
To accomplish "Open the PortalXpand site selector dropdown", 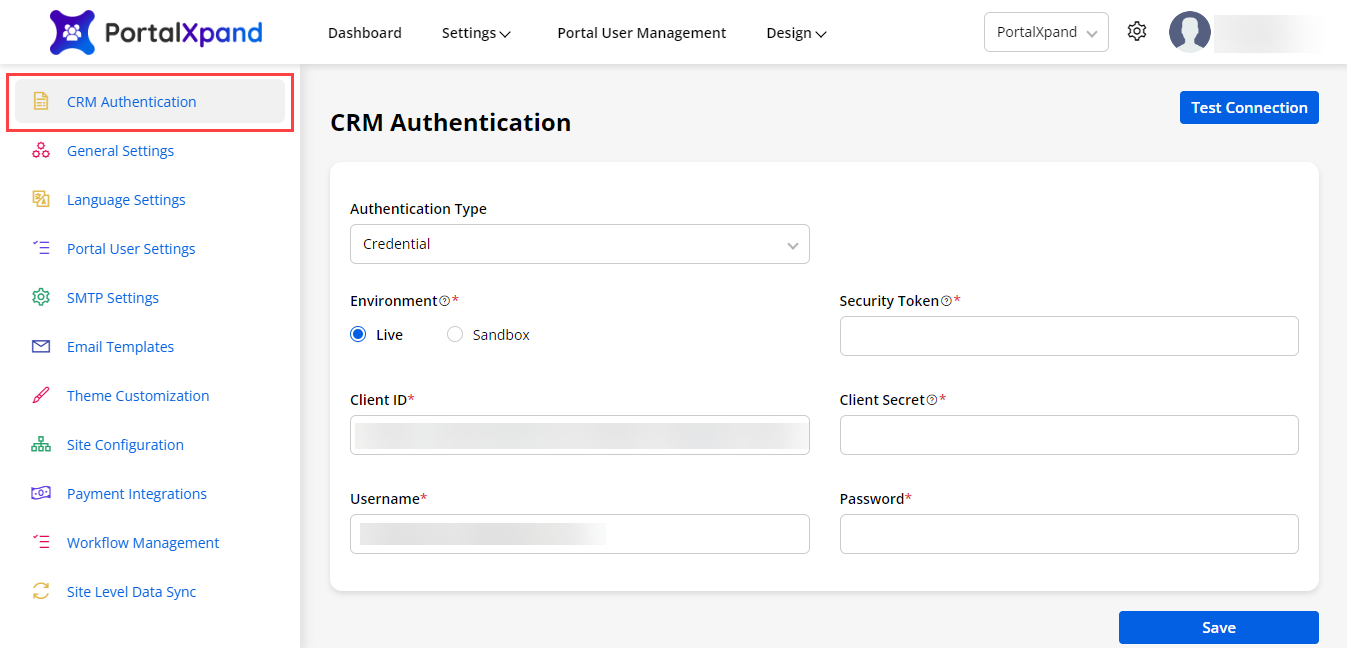I will coord(1045,32).
